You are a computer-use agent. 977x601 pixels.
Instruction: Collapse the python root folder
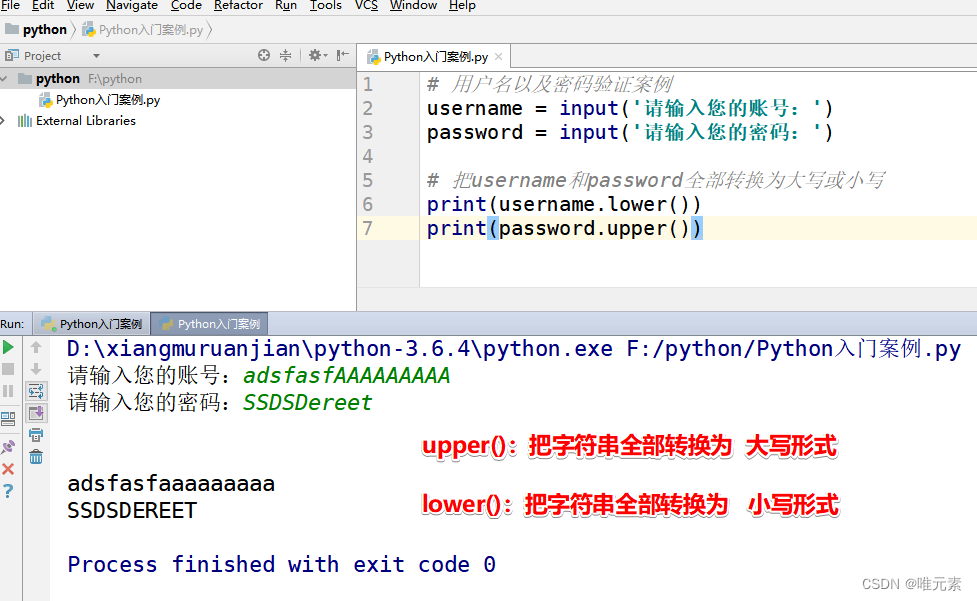tap(5, 78)
